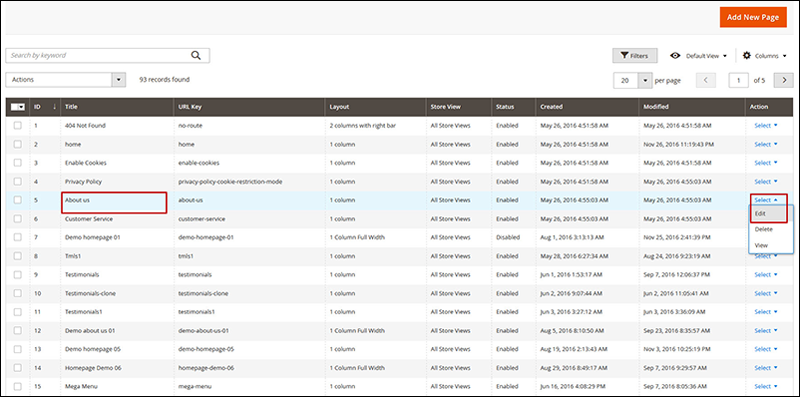The image size is (800, 397).
Task: Open the per page count dropdown
Action: point(645,80)
